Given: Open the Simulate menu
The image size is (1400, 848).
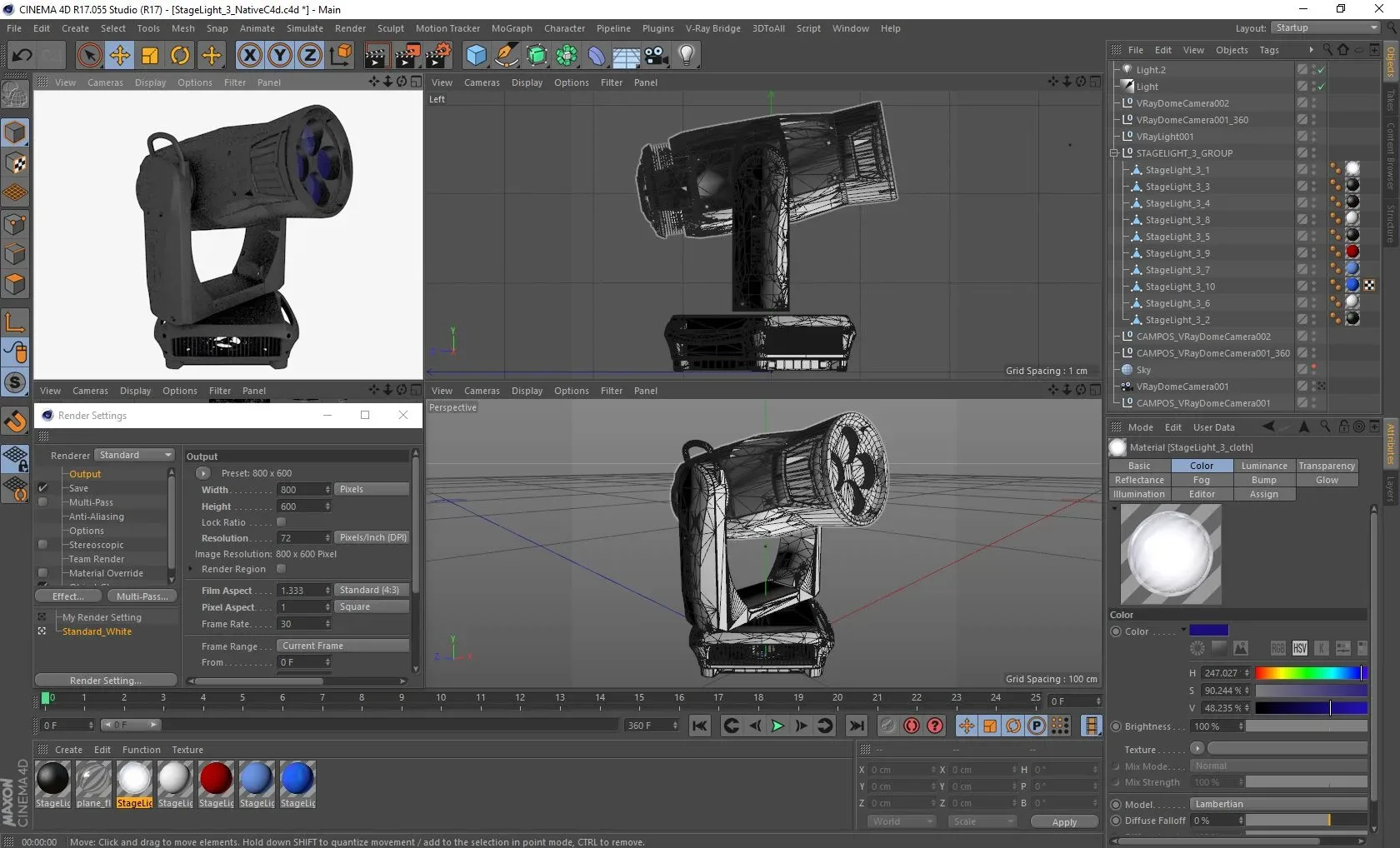Looking at the screenshot, I should point(305,28).
